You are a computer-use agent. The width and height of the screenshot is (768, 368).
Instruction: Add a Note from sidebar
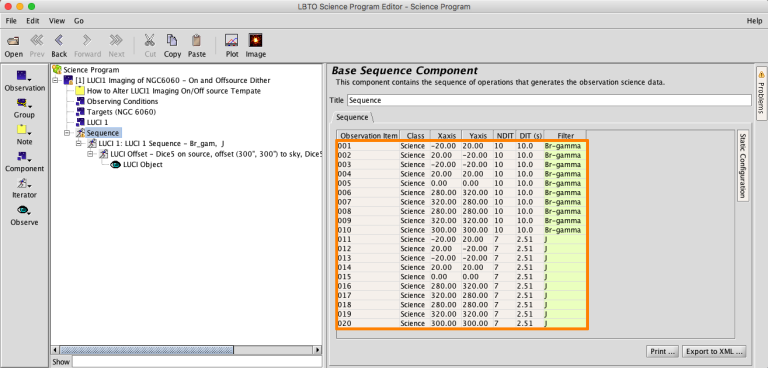pyautogui.click(x=24, y=135)
